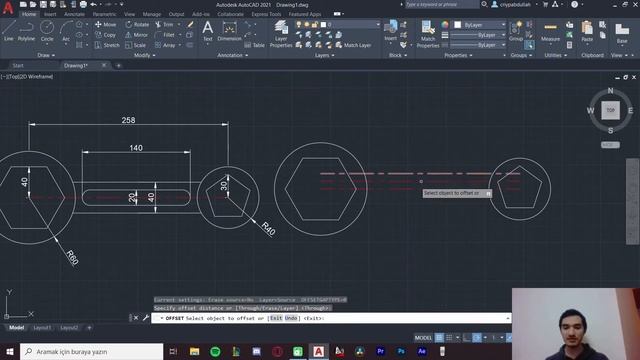This screenshot has height=360, width=640.
Task: Activate the Array command
Action: click(x=165, y=45)
